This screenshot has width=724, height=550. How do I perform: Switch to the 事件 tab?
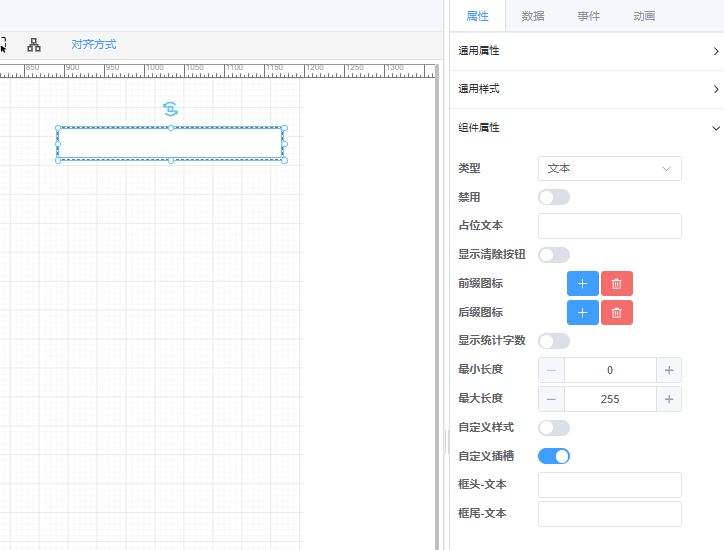point(588,16)
